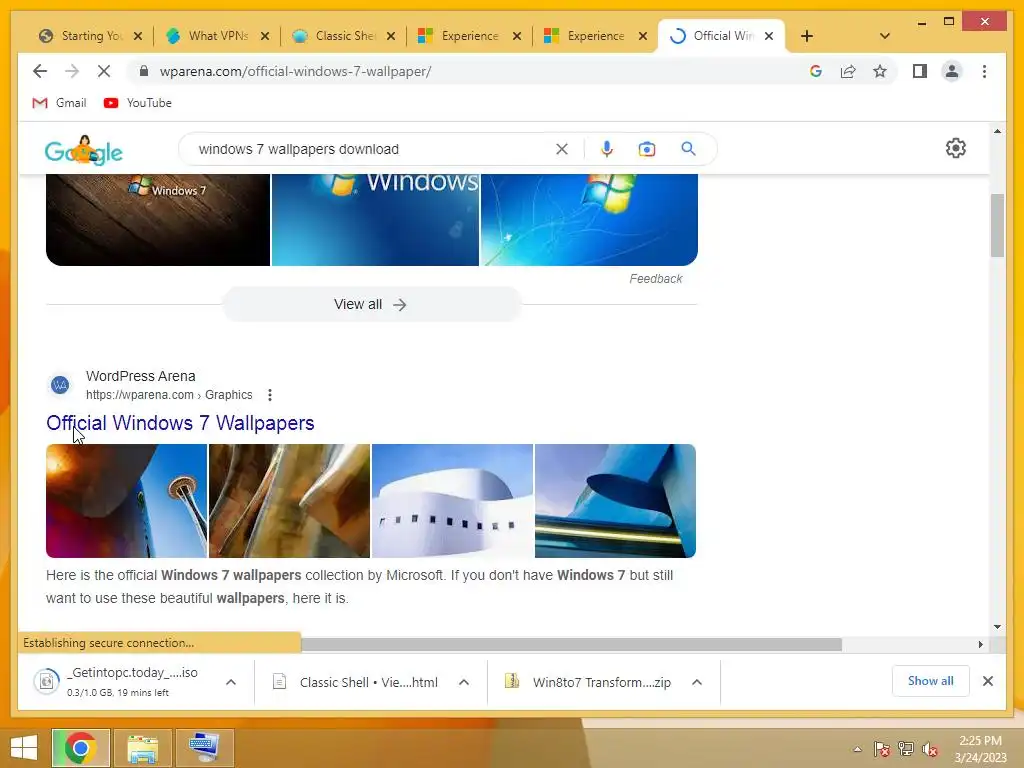Open the Windows Start button
Image resolution: width=1024 pixels, height=768 pixels.
(24, 748)
